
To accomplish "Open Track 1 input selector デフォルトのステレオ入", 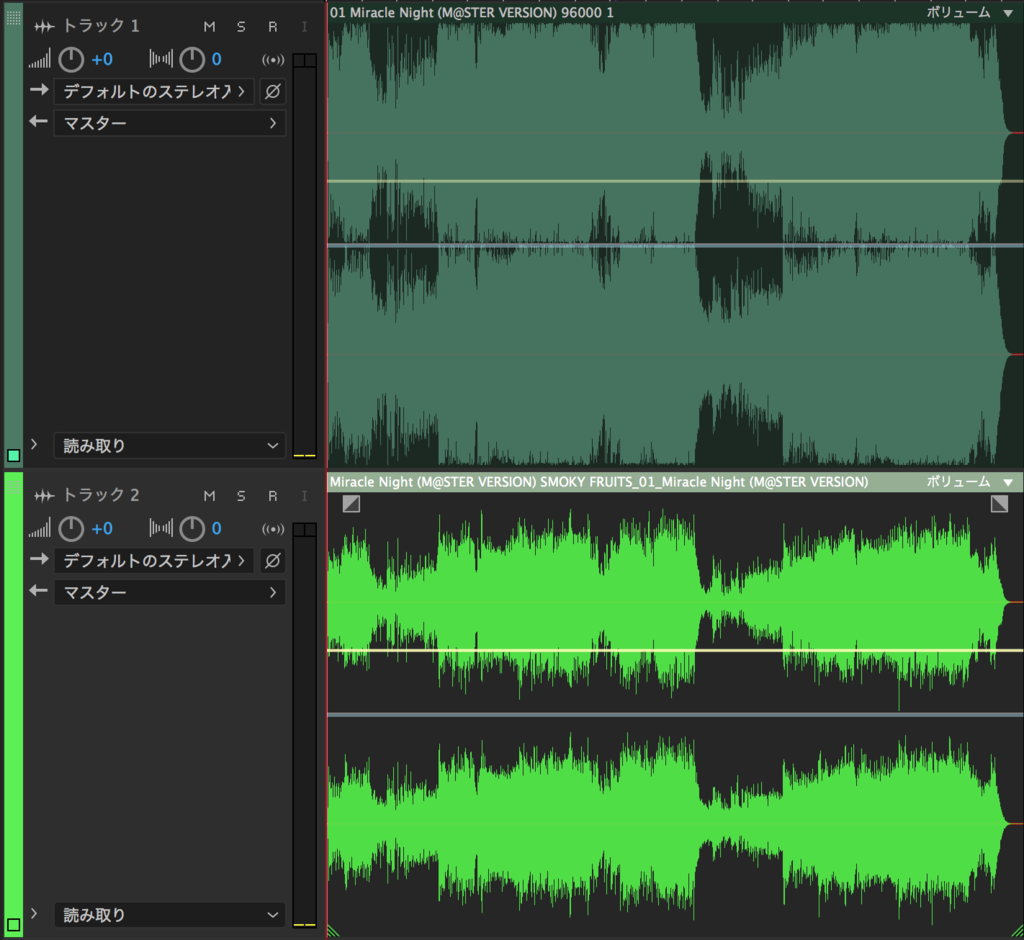I will (153, 91).
